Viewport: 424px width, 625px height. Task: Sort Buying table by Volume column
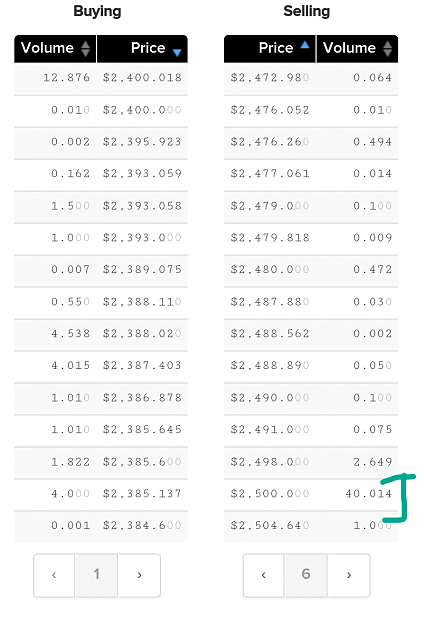pyautogui.click(x=85, y=49)
